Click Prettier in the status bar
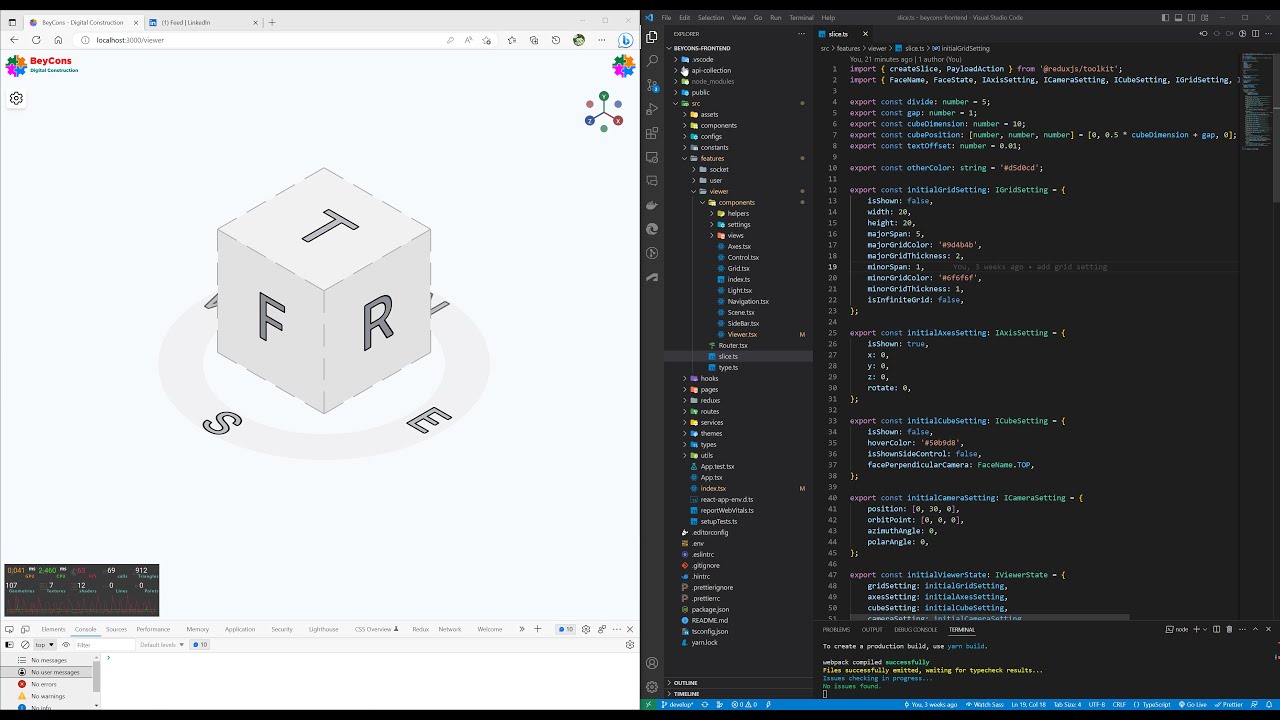The width and height of the screenshot is (1280, 720). coord(1229,704)
